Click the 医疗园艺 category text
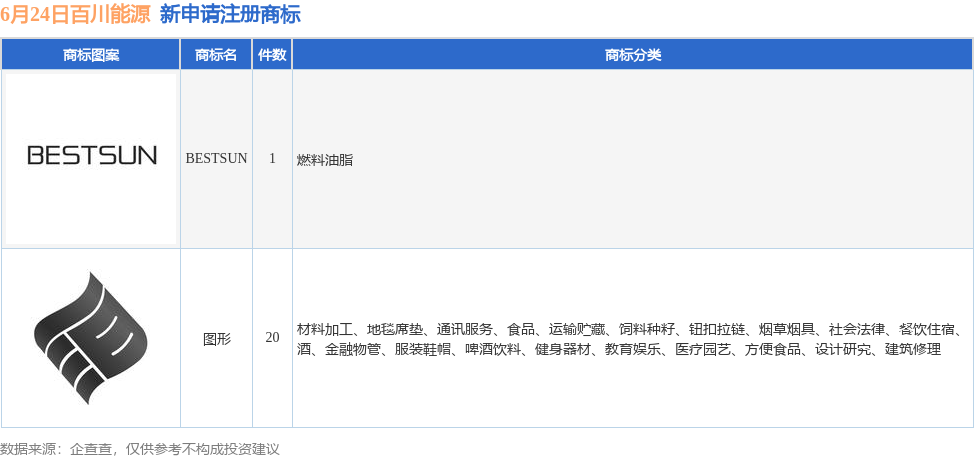Image resolution: width=974 pixels, height=458 pixels. coord(703,349)
